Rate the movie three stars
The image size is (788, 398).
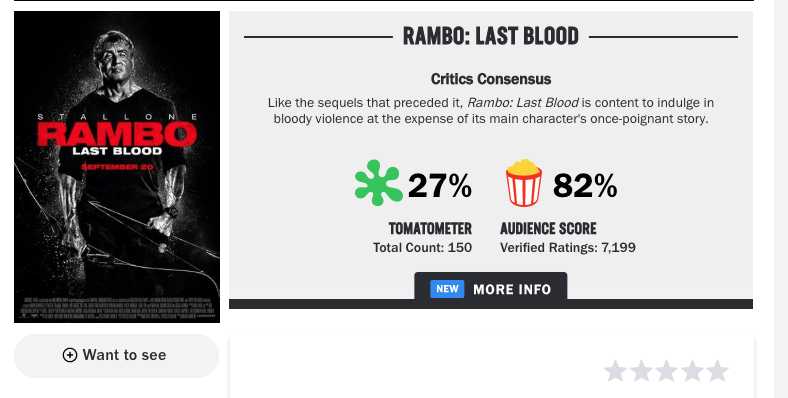click(x=666, y=371)
